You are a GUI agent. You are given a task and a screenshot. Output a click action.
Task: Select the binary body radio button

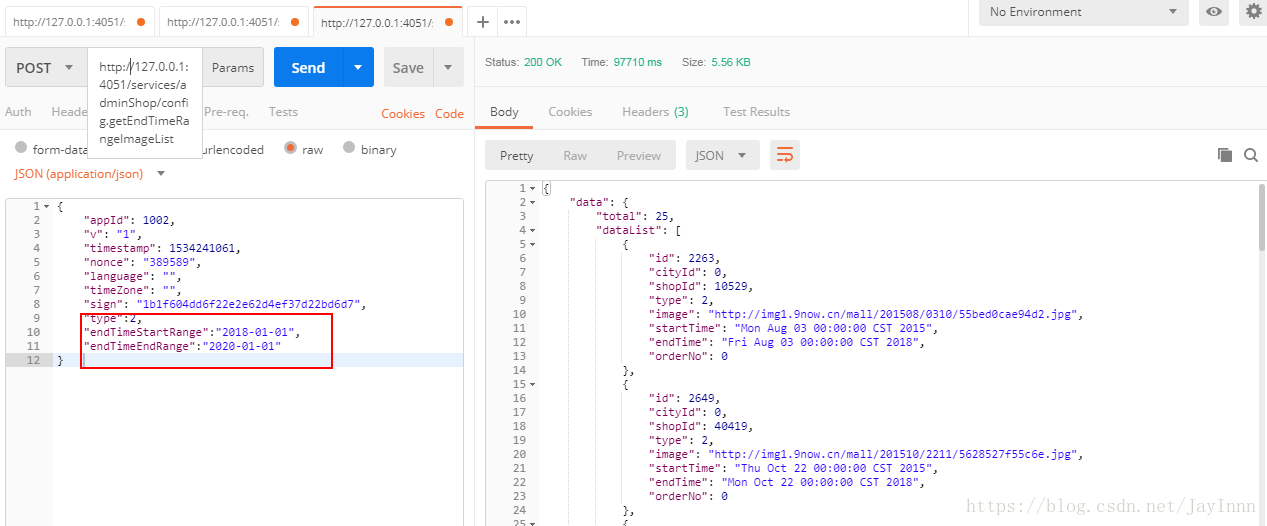click(x=349, y=148)
